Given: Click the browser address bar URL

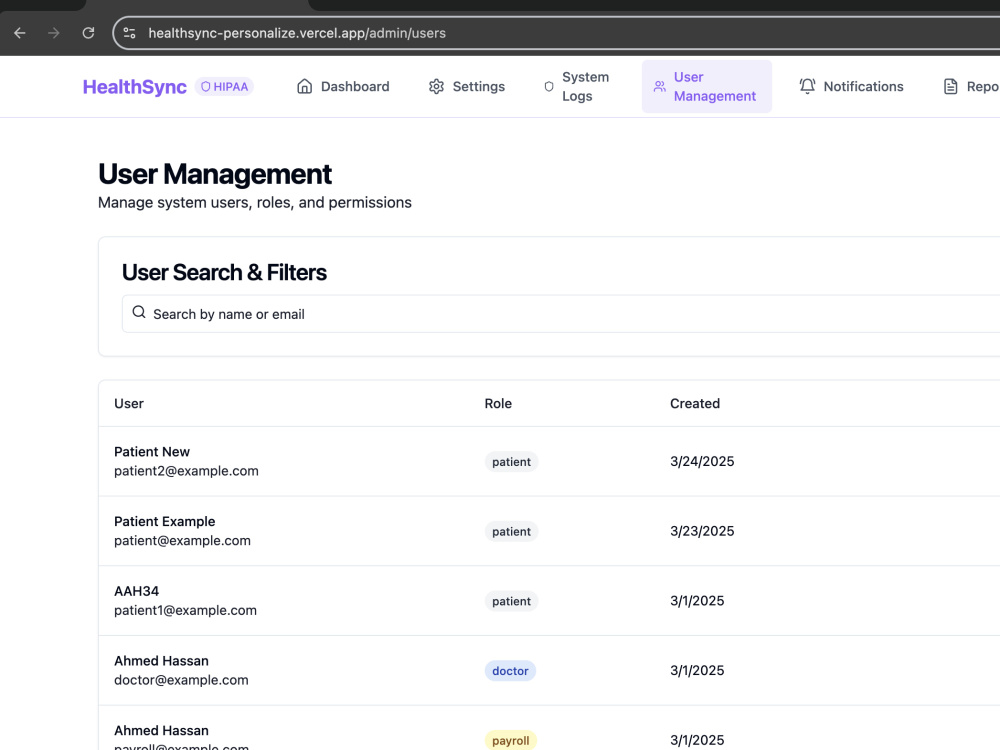Looking at the screenshot, I should click(297, 33).
